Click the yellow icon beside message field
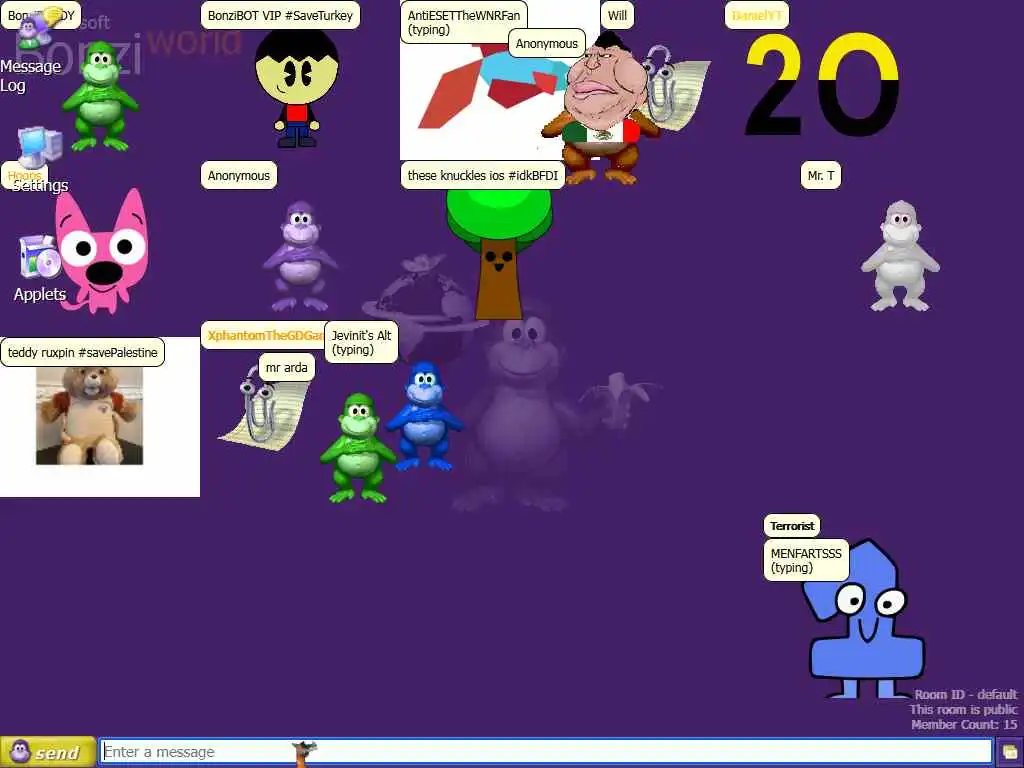Screen dimensions: 1024x768 (1010, 753)
